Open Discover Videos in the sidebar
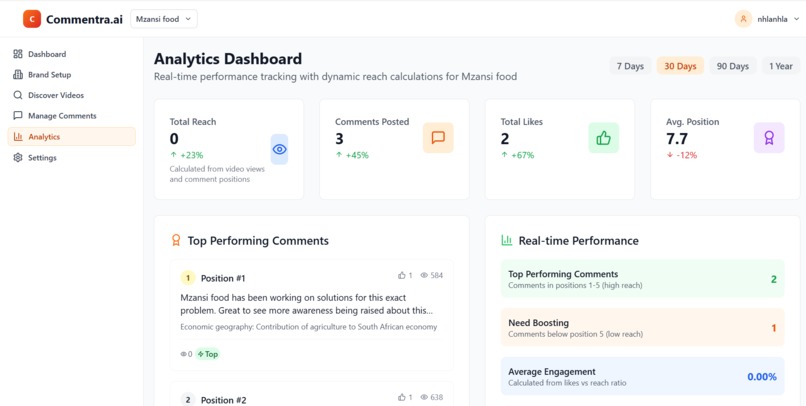 click(71, 95)
